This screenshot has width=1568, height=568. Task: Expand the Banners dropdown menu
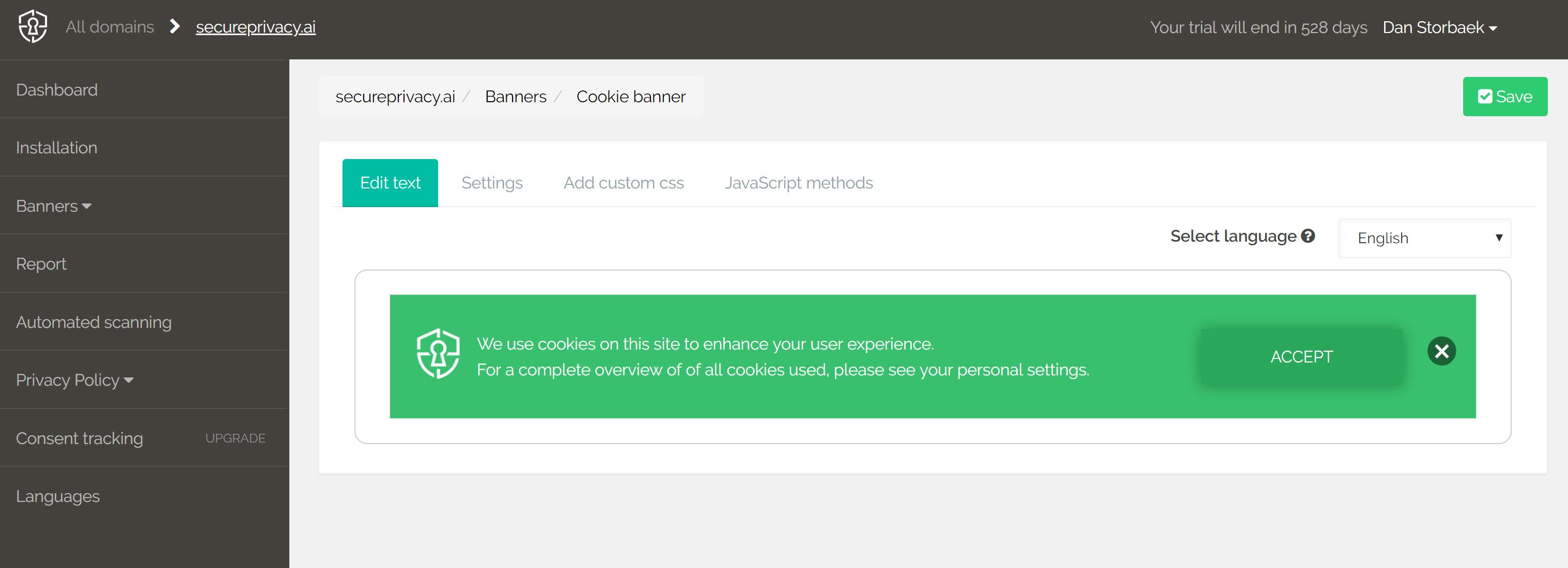(x=53, y=206)
